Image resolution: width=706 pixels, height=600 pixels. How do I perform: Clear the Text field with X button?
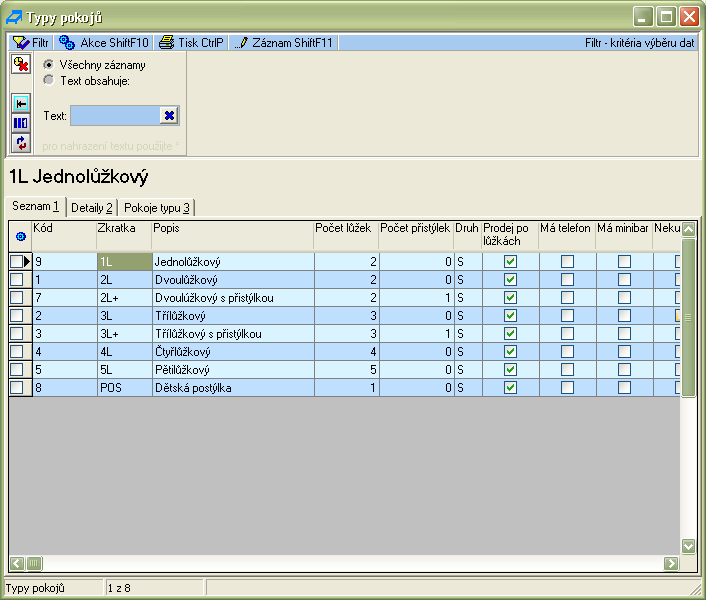[169, 116]
